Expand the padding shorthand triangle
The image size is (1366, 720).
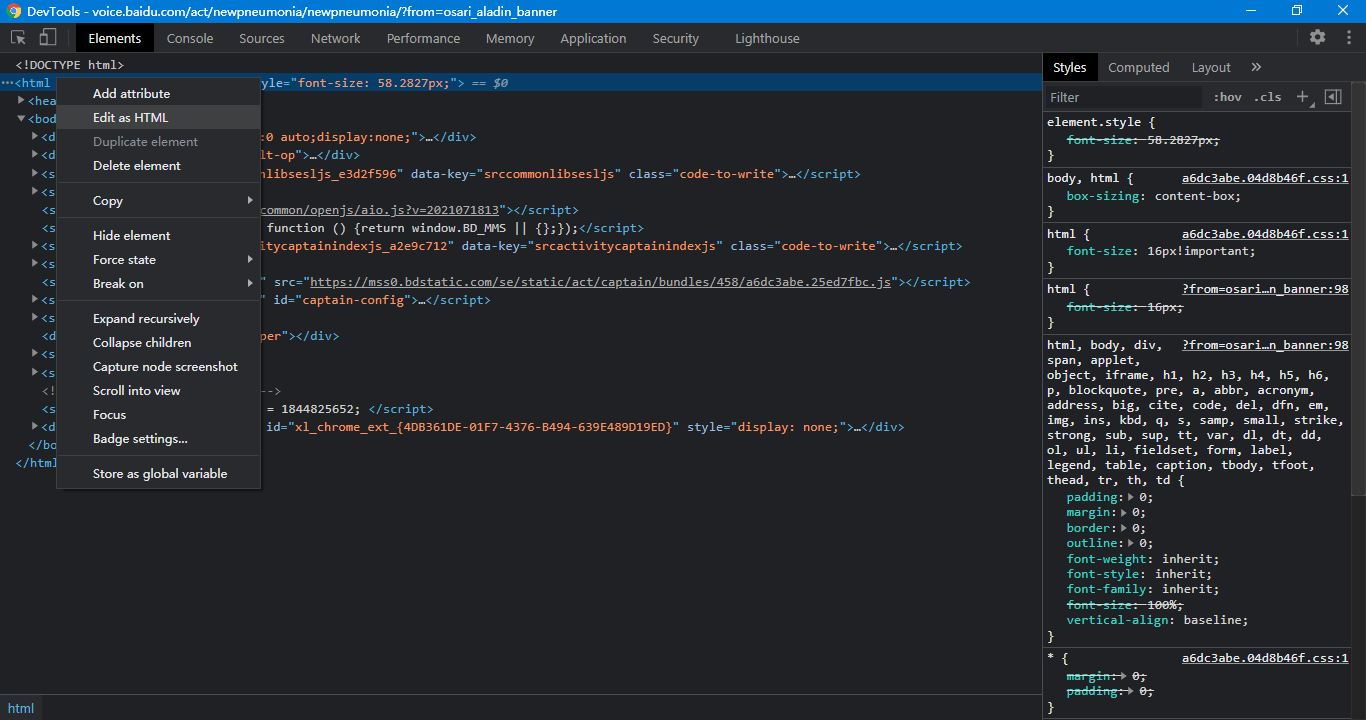click(1131, 497)
